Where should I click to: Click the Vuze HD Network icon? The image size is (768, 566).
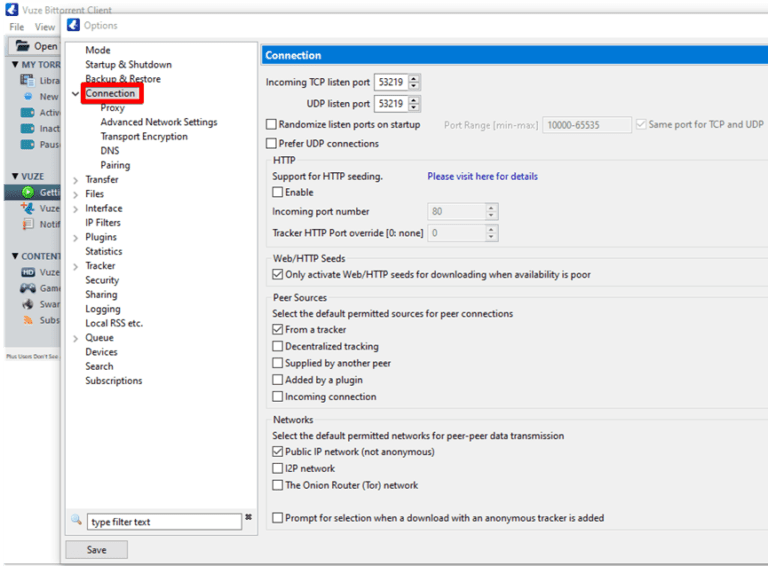pyautogui.click(x=27, y=272)
